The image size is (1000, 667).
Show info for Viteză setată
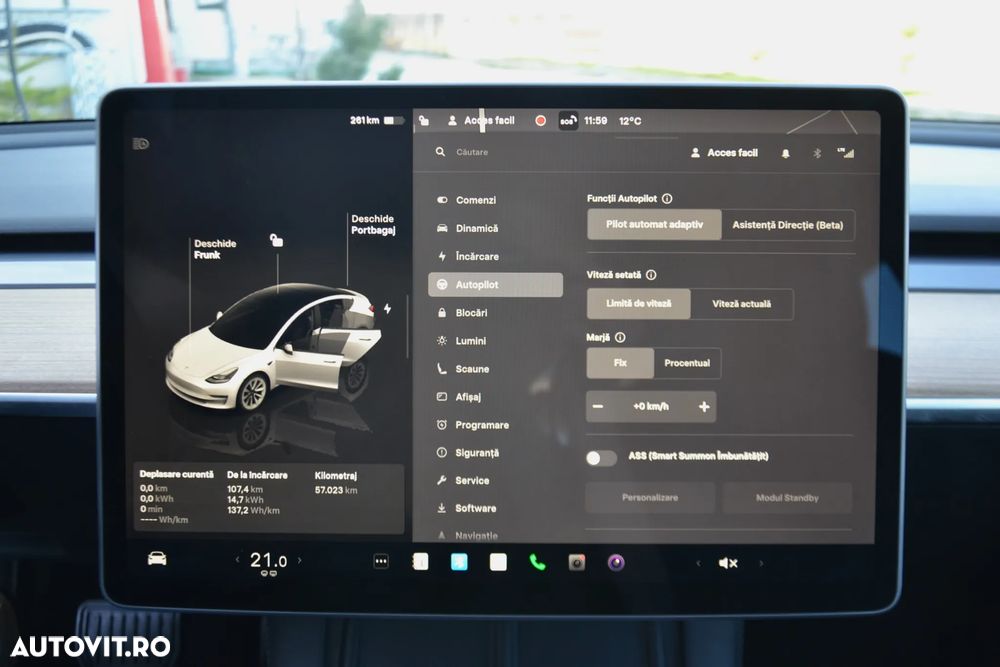[651, 275]
